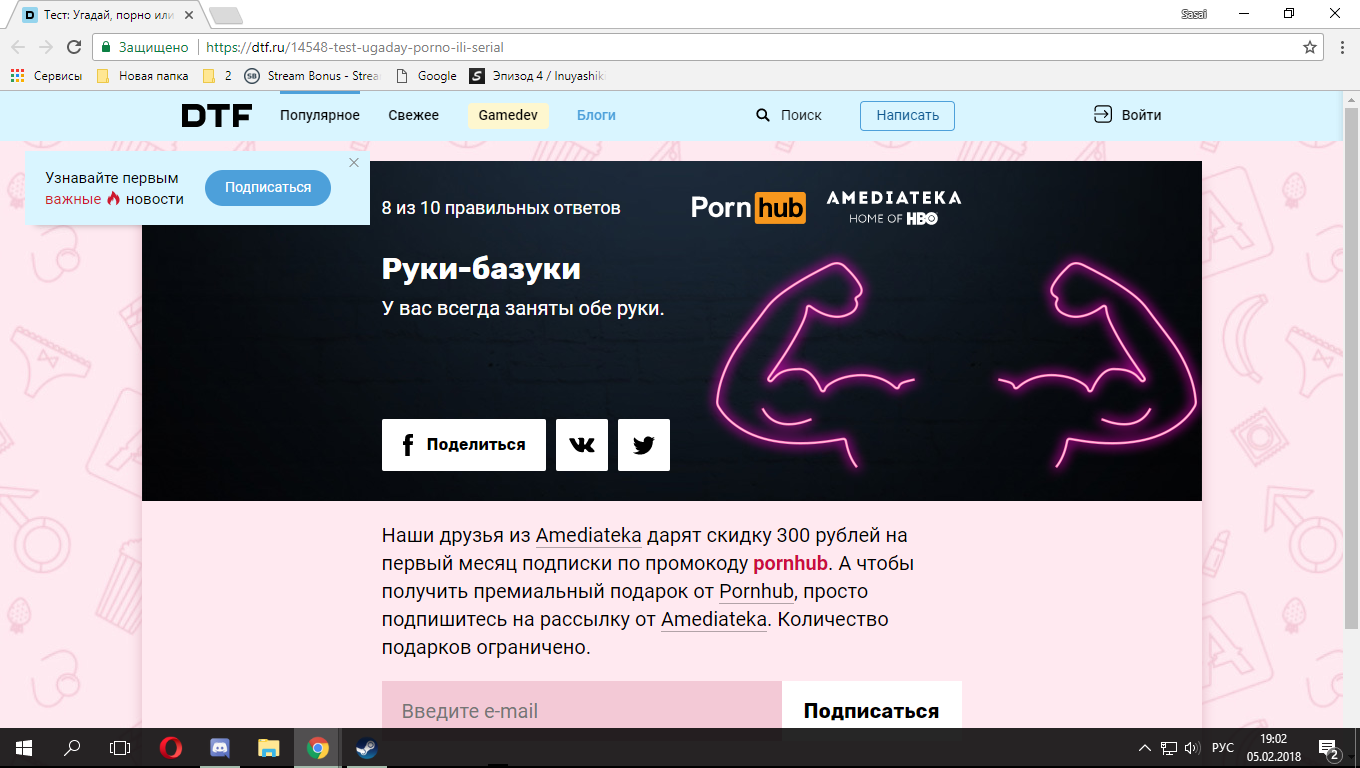Reload the page
The width and height of the screenshot is (1360, 768).
(74, 47)
